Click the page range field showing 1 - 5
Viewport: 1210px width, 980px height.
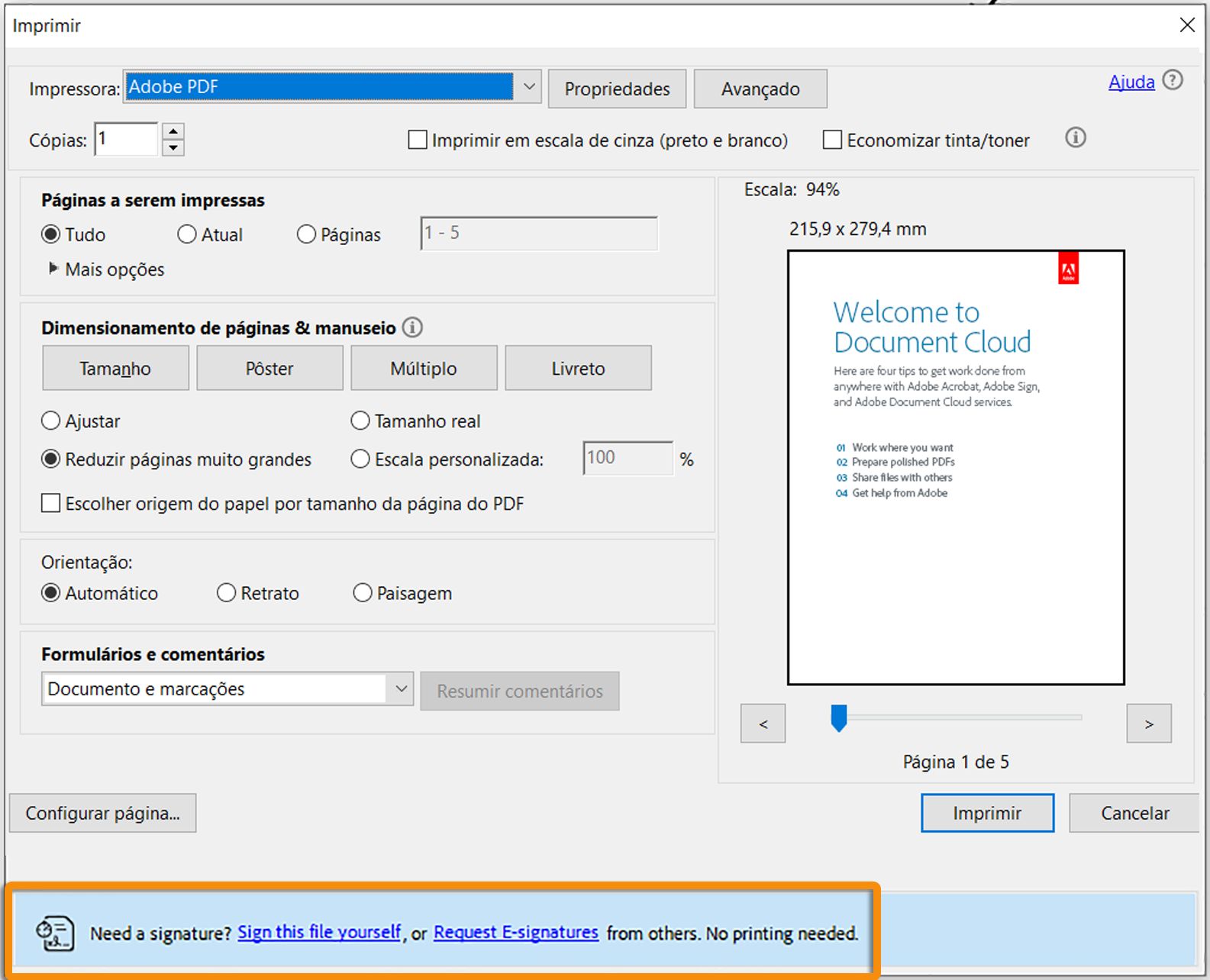pyautogui.click(x=539, y=233)
